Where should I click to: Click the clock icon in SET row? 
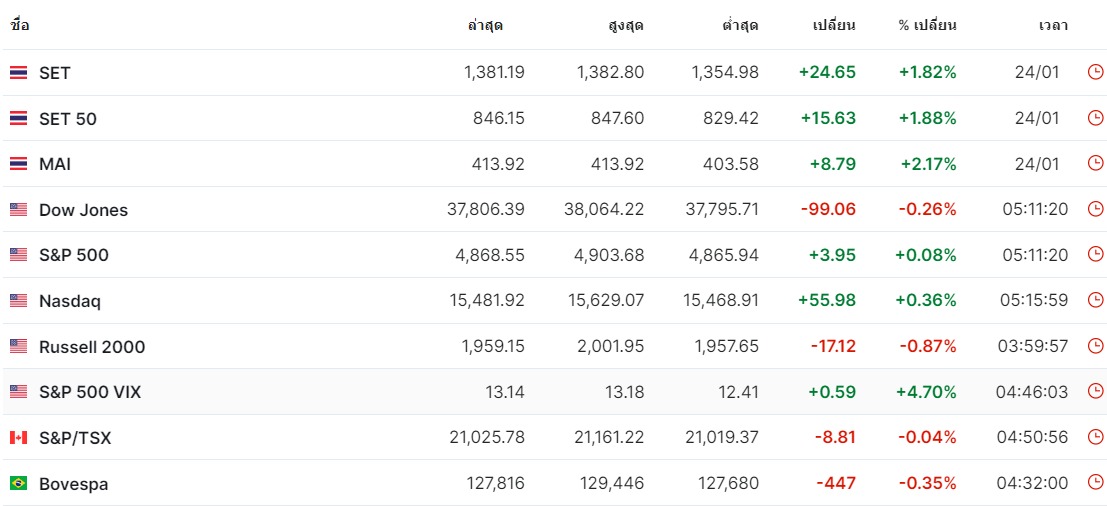[x=1095, y=72]
